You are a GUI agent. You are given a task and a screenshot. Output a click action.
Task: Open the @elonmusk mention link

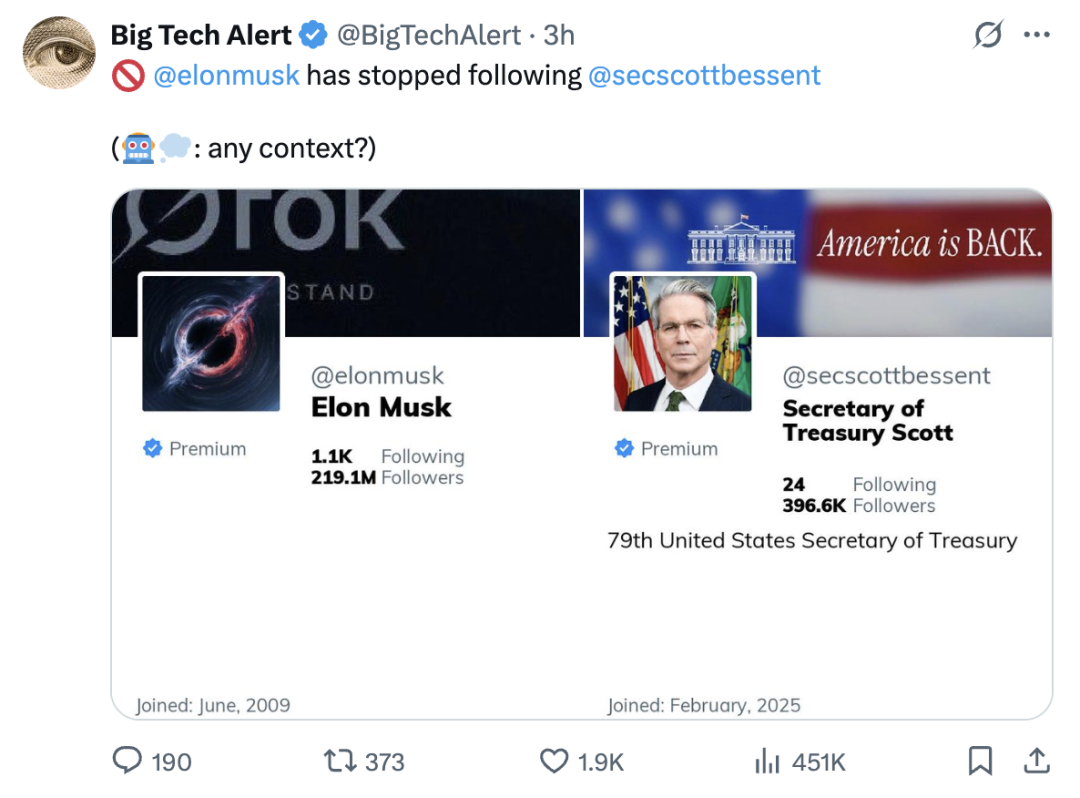225,75
